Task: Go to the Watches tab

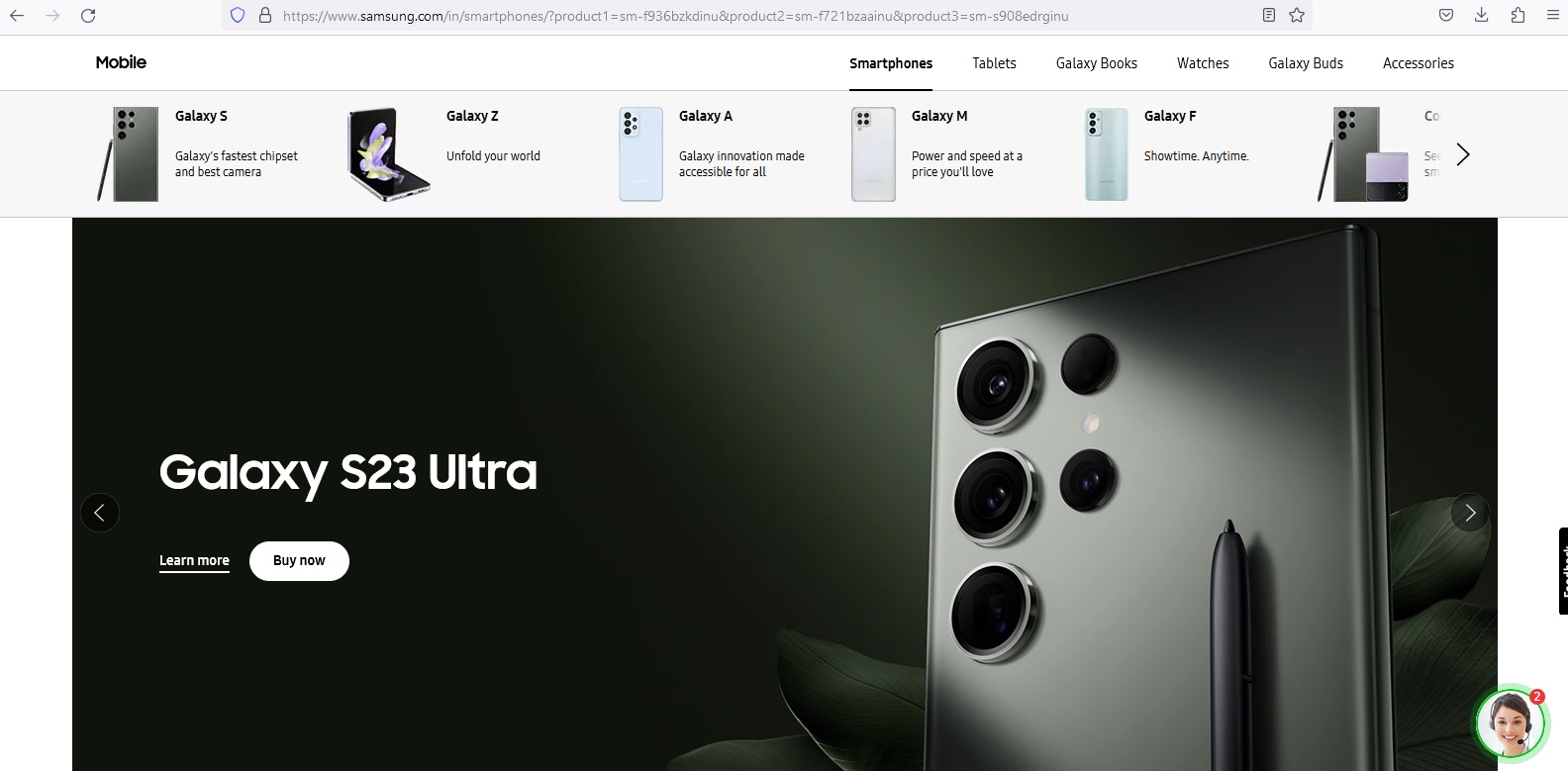Action: pyautogui.click(x=1203, y=63)
